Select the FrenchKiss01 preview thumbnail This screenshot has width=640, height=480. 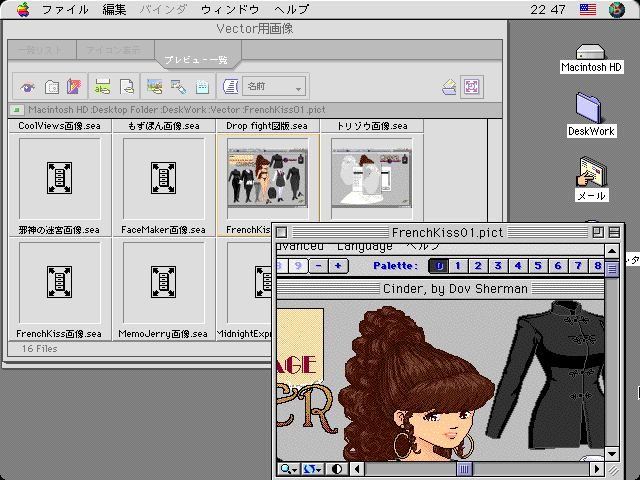[x=267, y=178]
